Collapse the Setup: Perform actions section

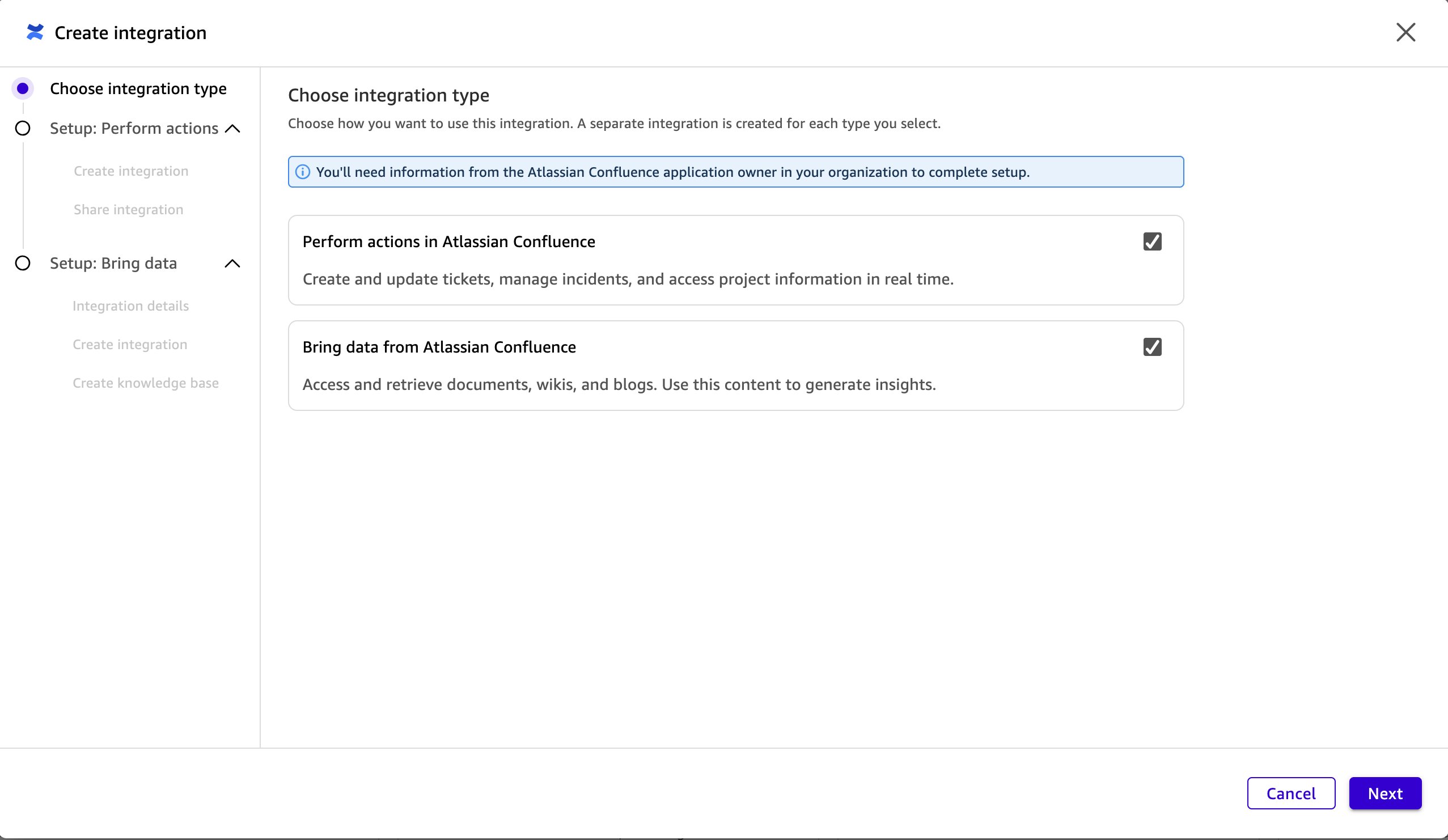232,129
